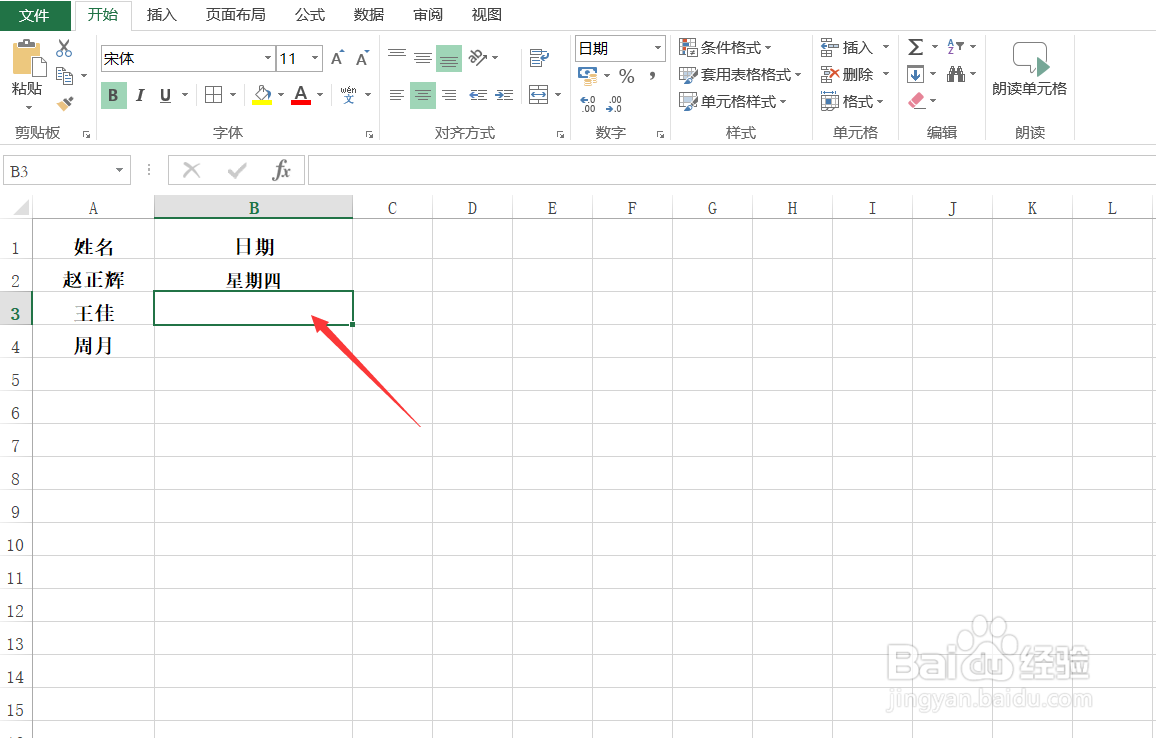Toggle Italic formatting
Image resolution: width=1156 pixels, height=738 pixels.
click(139, 95)
